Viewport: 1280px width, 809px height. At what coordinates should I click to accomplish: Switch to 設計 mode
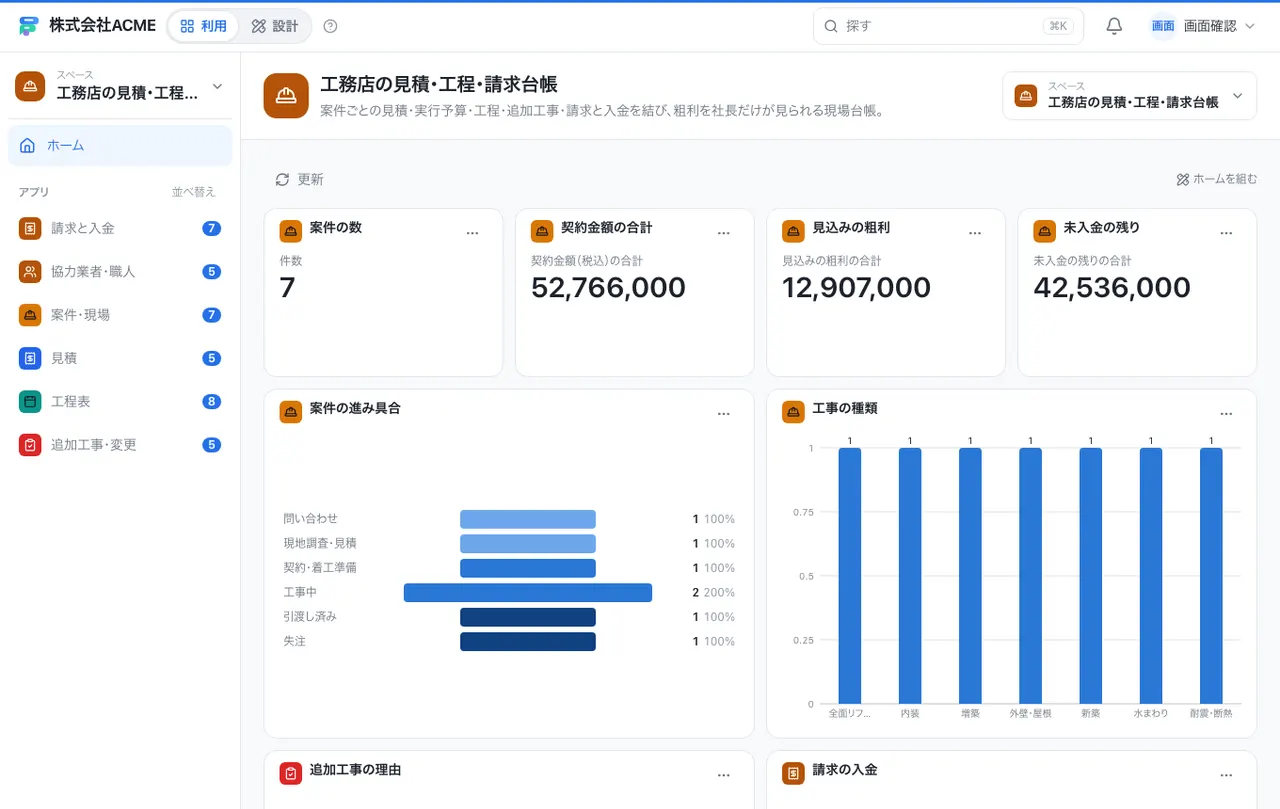[275, 27]
